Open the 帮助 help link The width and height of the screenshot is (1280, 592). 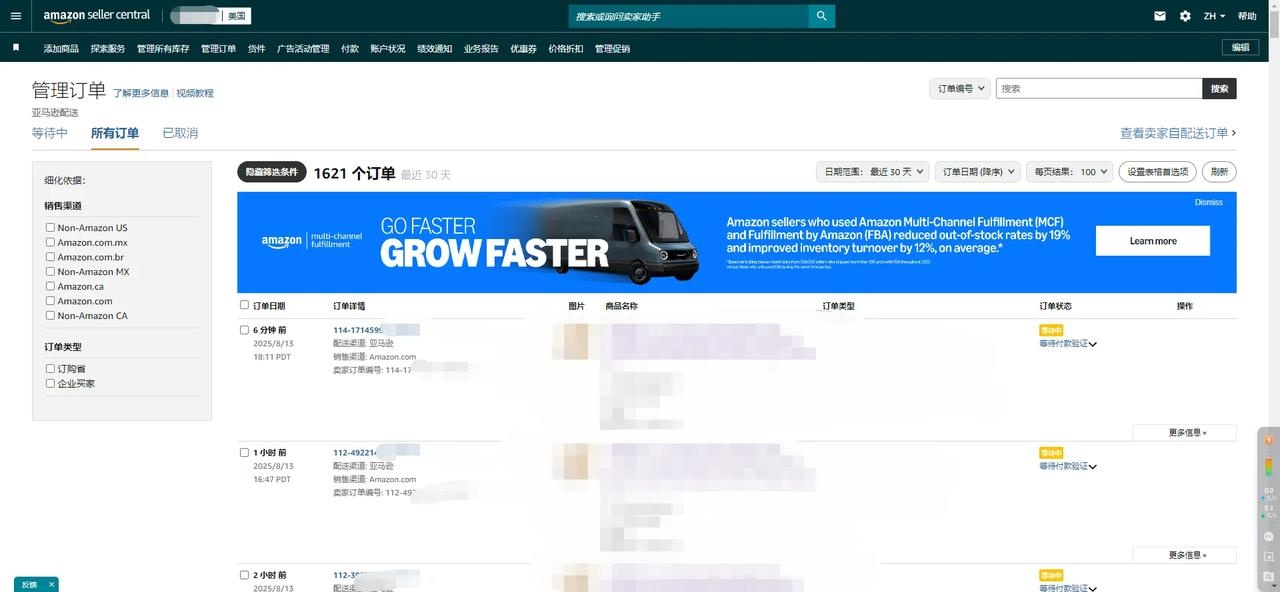pos(1247,16)
